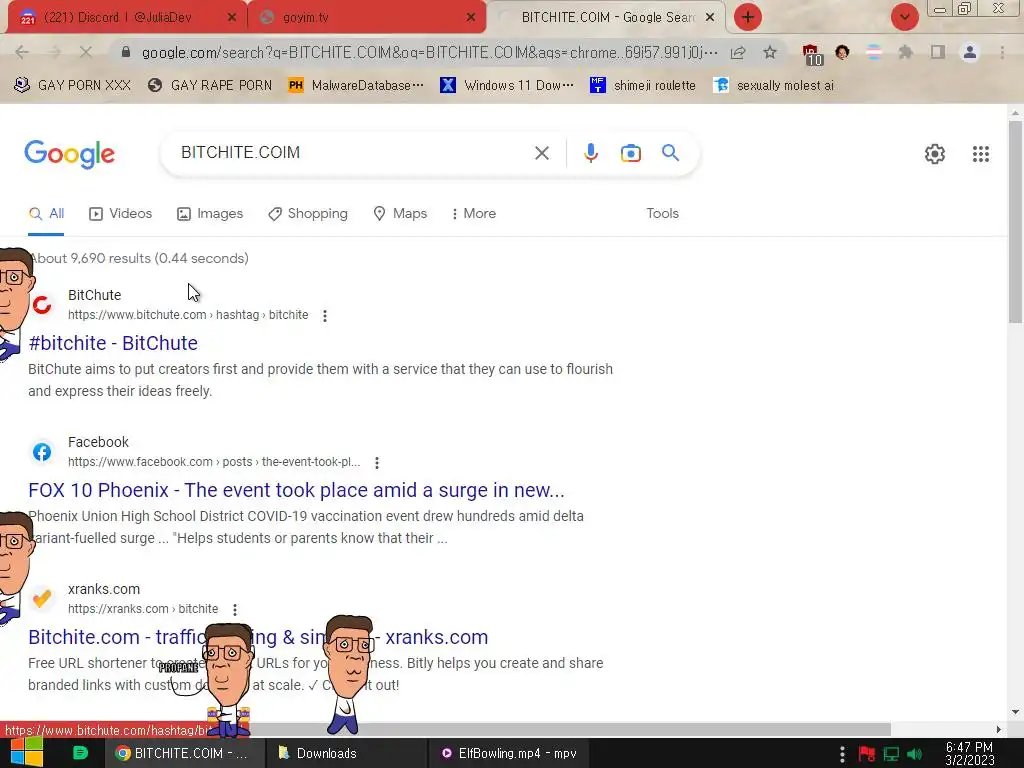
Task: Stop loading the page with X button
Action: click(x=86, y=52)
